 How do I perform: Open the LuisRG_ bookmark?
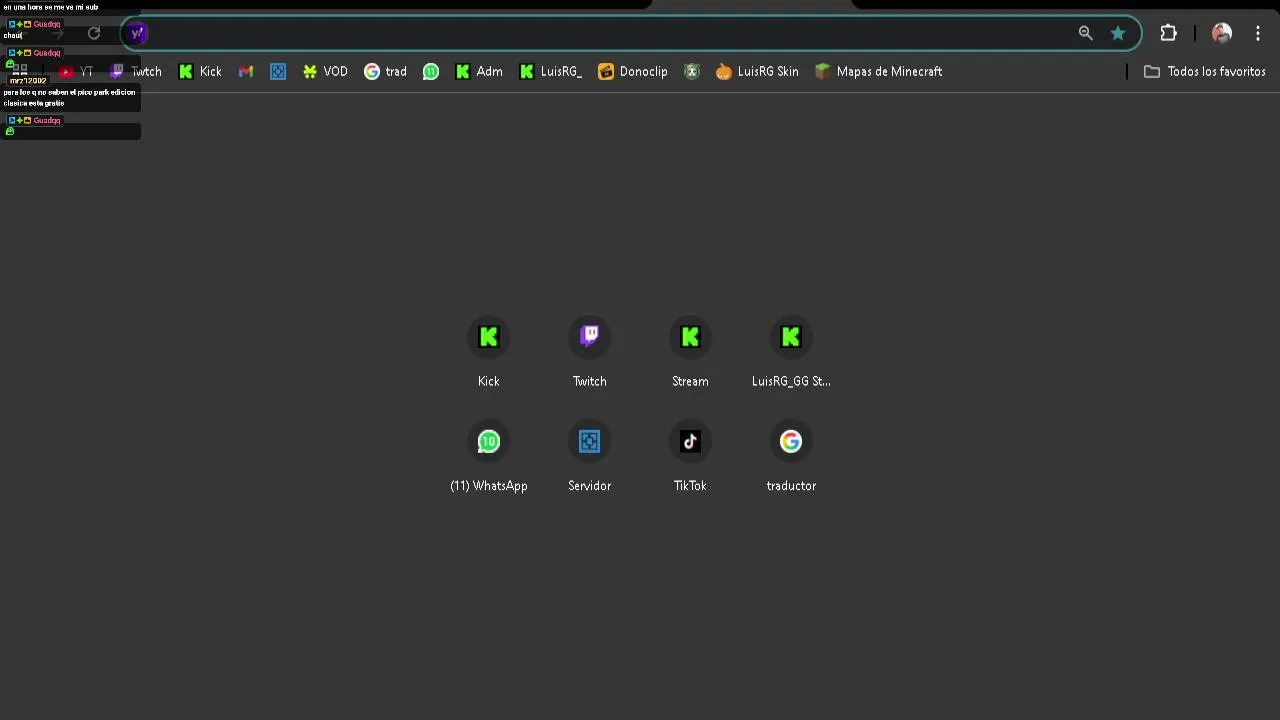(551, 71)
